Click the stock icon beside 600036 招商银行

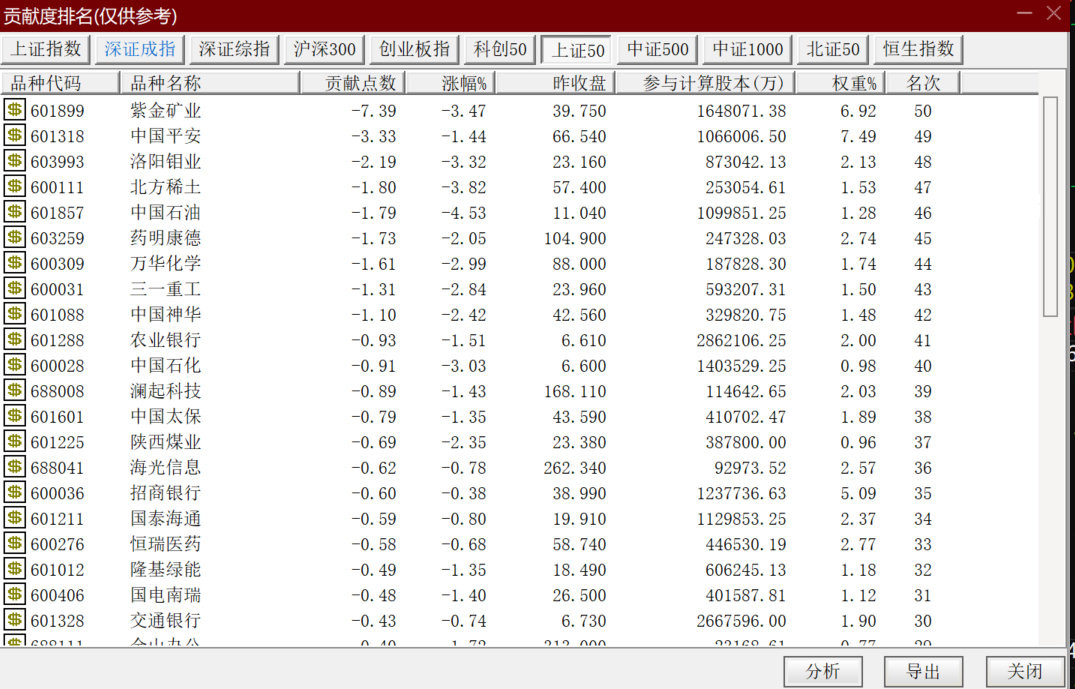pyautogui.click(x=14, y=492)
